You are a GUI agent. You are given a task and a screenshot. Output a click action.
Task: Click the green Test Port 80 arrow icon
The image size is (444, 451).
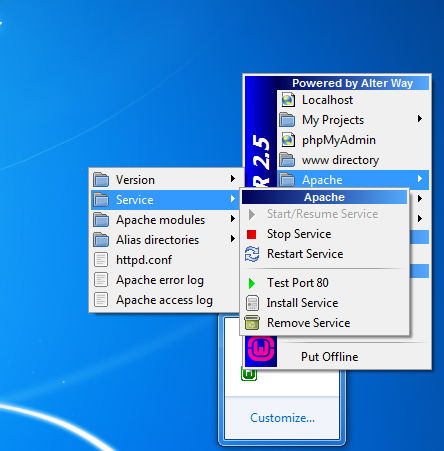click(252, 283)
